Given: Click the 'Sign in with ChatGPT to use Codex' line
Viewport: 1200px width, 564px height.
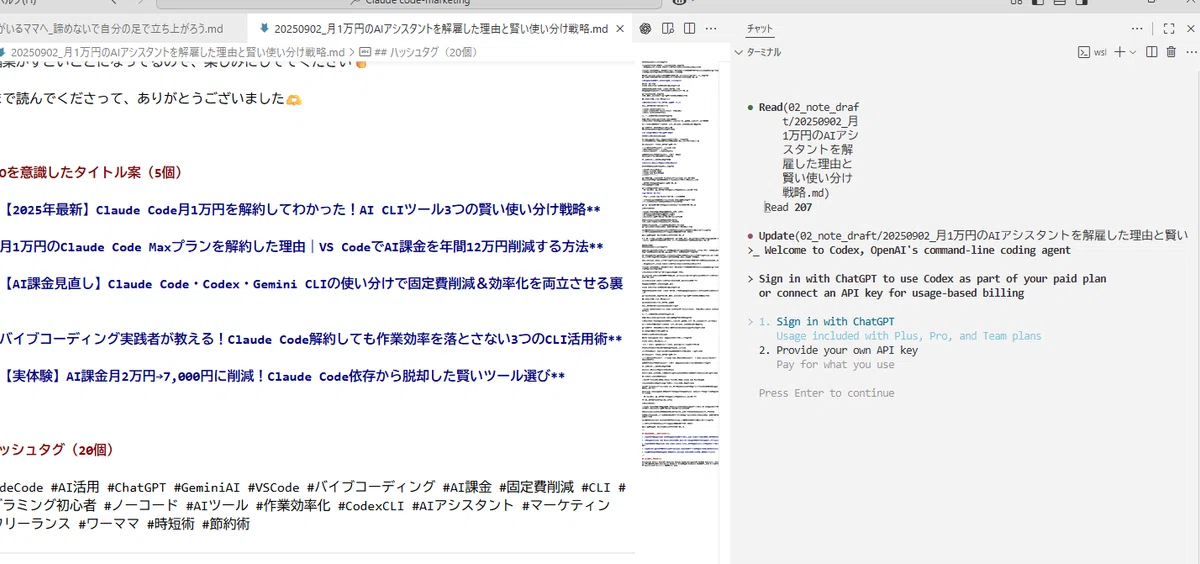Looking at the screenshot, I should tap(932, 279).
